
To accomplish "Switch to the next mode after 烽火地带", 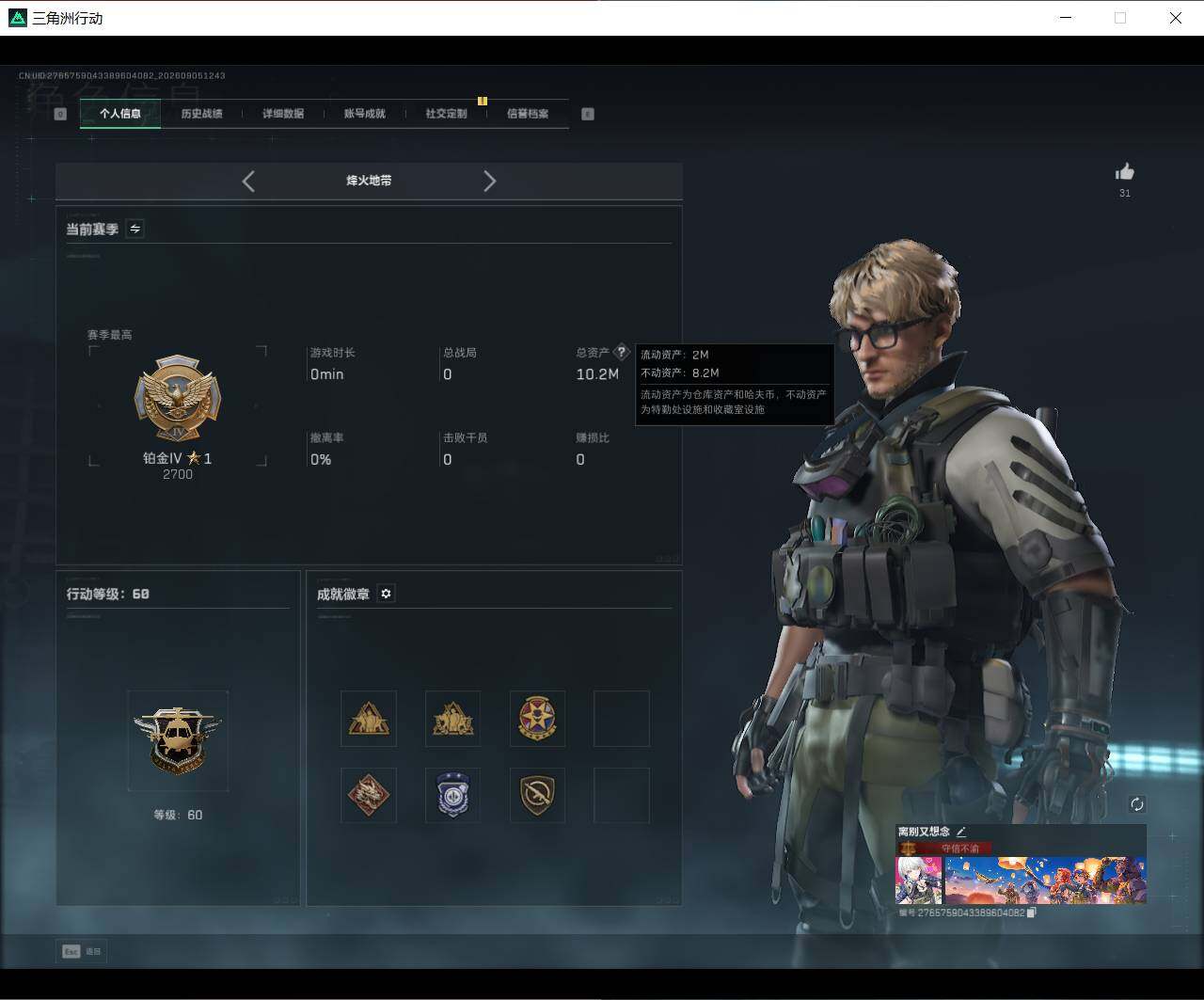I will 489,182.
